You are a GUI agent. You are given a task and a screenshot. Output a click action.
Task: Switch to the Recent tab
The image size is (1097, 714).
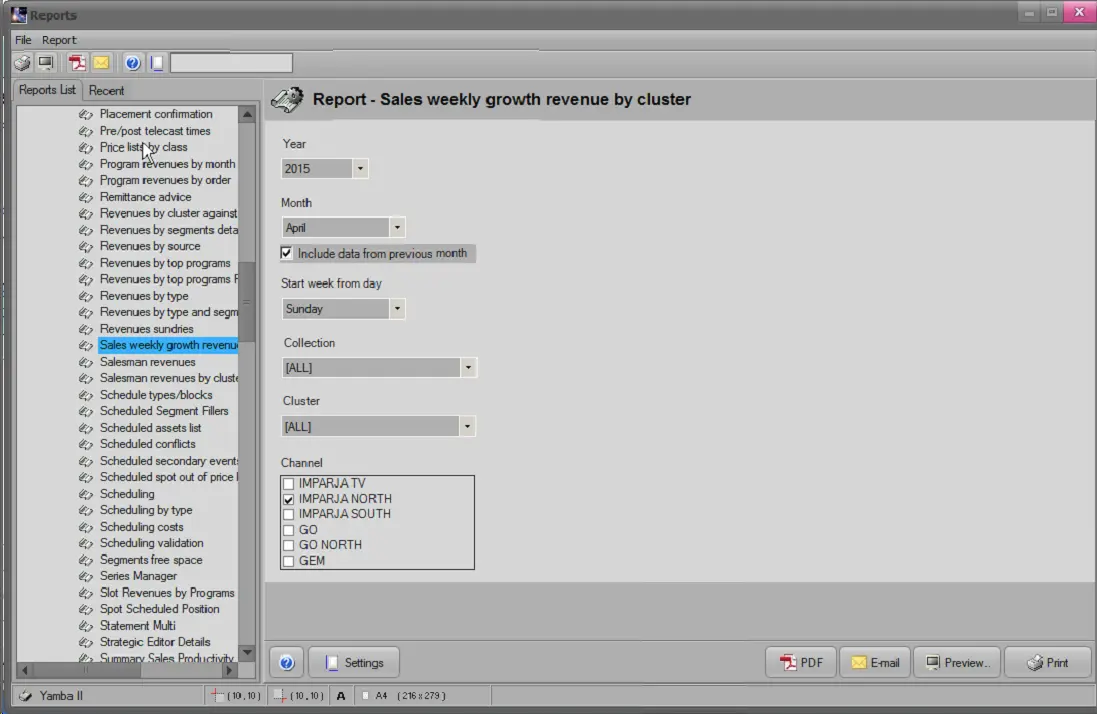(106, 90)
